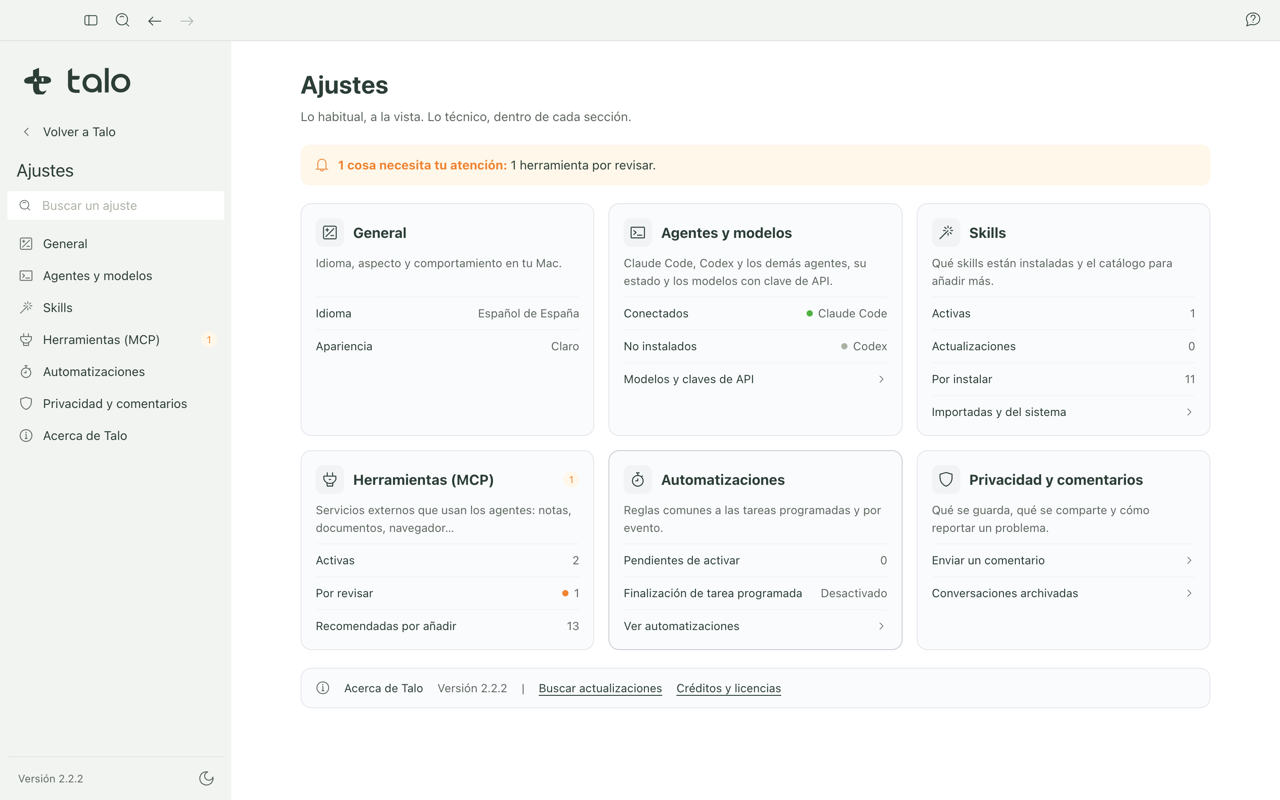Click the Privacidad shield icon on the card
1280x800 pixels.
946,479
